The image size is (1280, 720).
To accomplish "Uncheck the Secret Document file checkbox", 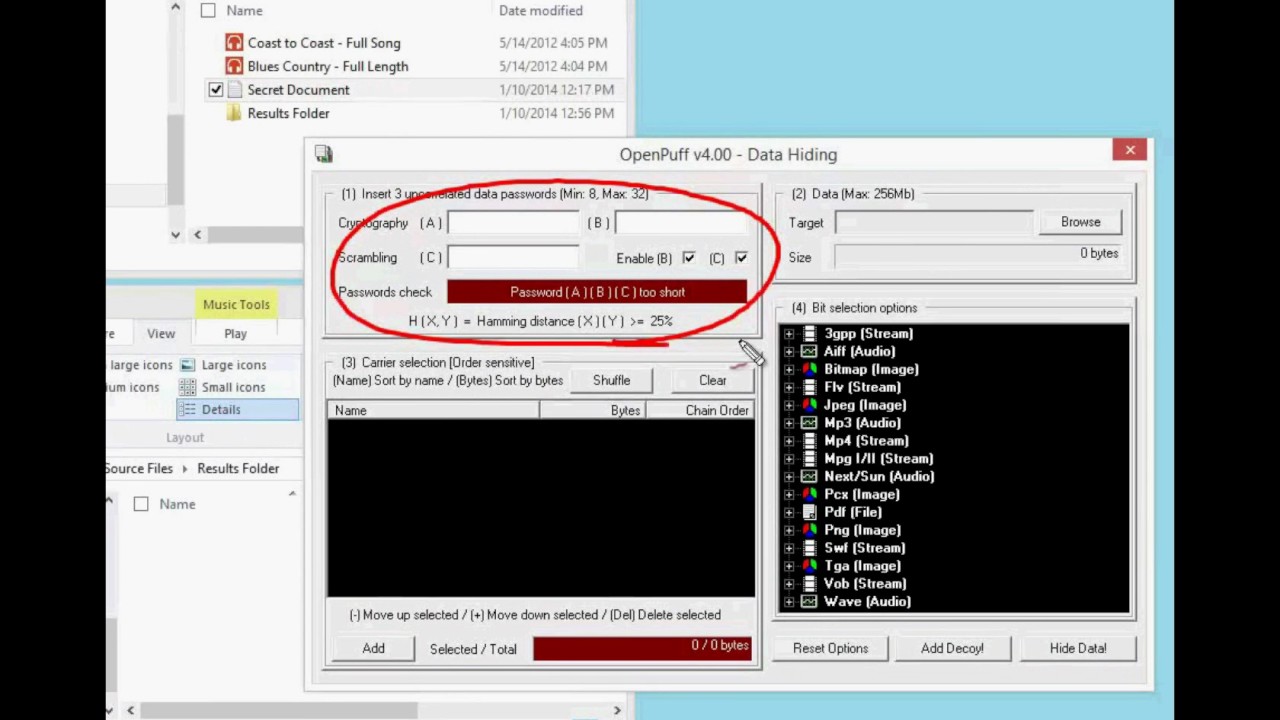I will (x=216, y=90).
